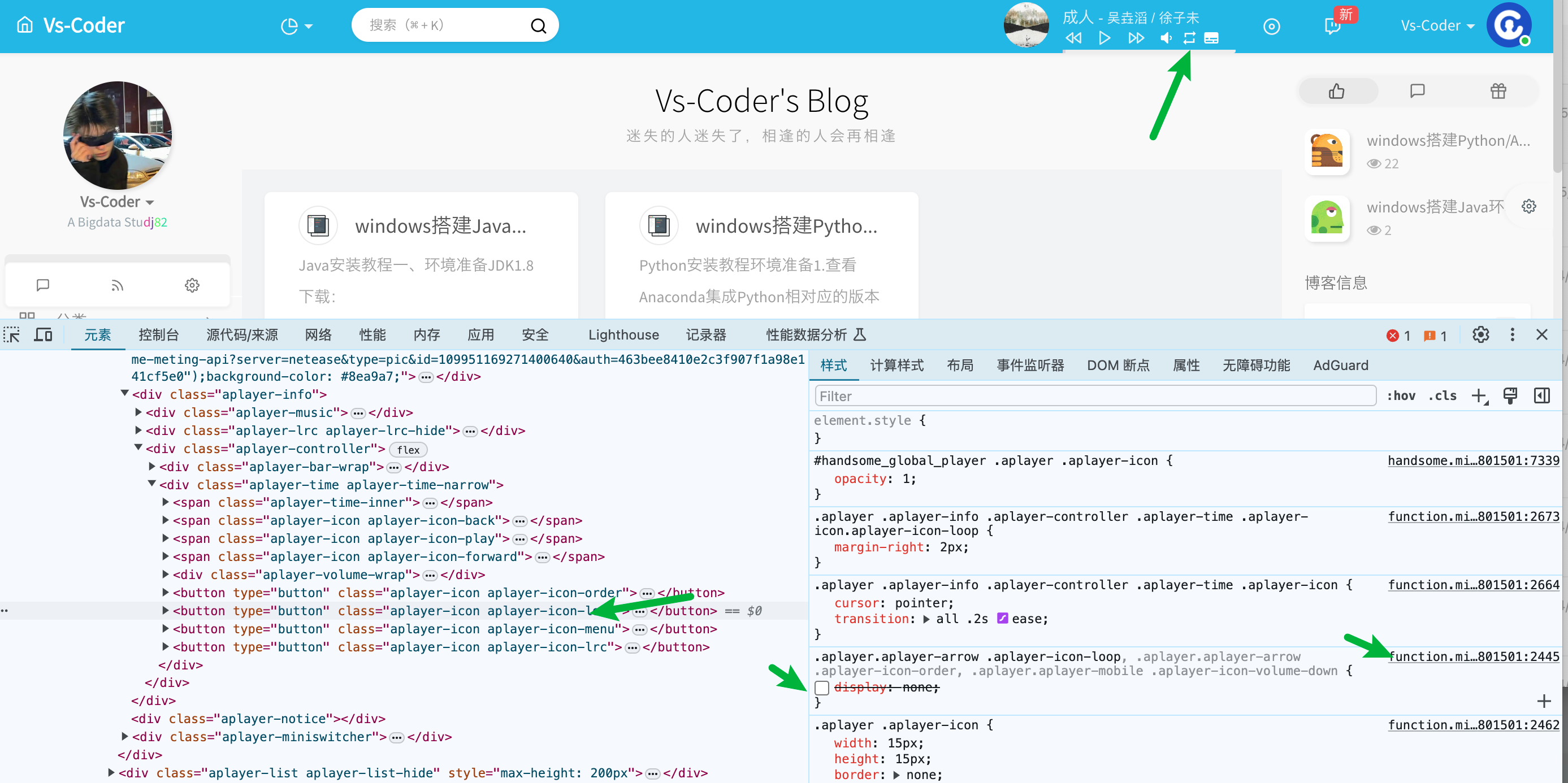Open the notifications chat icon with 新 badge
Viewport: 1568px width, 783px height.
point(1332,26)
